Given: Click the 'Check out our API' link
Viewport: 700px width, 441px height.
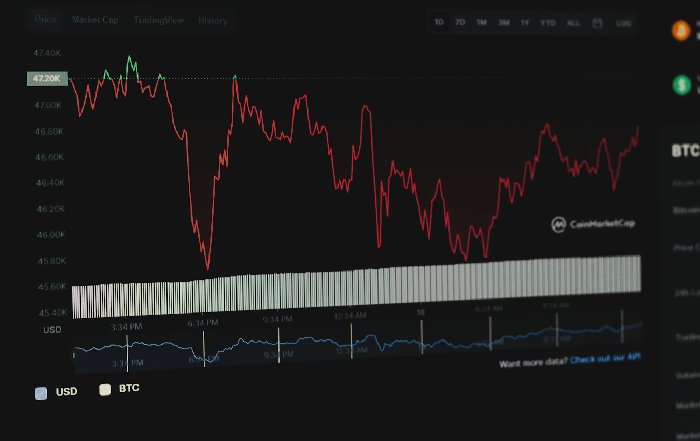Looking at the screenshot, I should (x=603, y=358).
